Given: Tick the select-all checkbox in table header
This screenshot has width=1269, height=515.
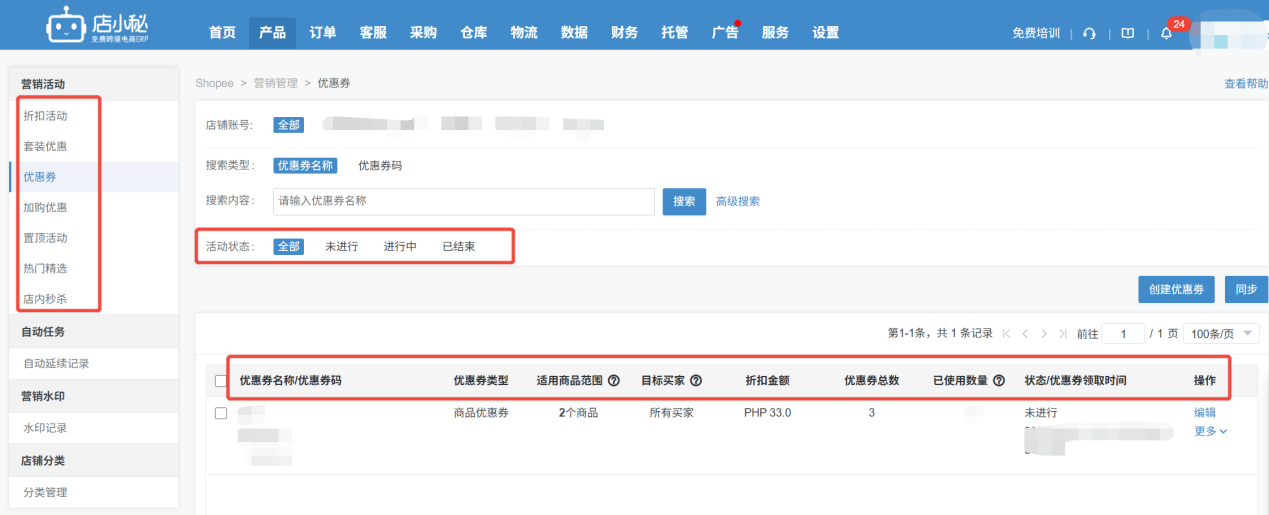Looking at the screenshot, I should pos(221,381).
